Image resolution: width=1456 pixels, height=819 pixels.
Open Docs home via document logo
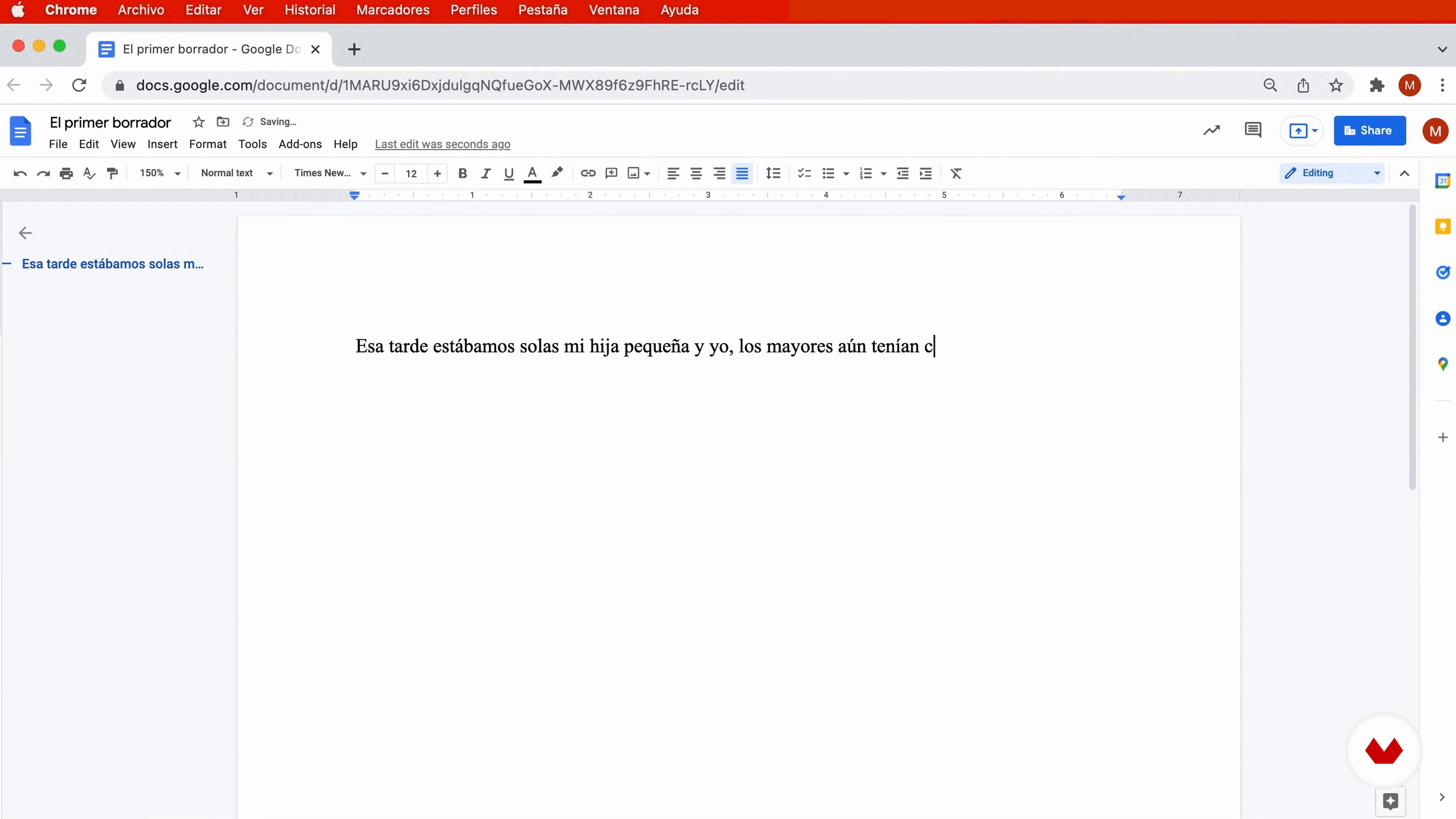pos(20,131)
